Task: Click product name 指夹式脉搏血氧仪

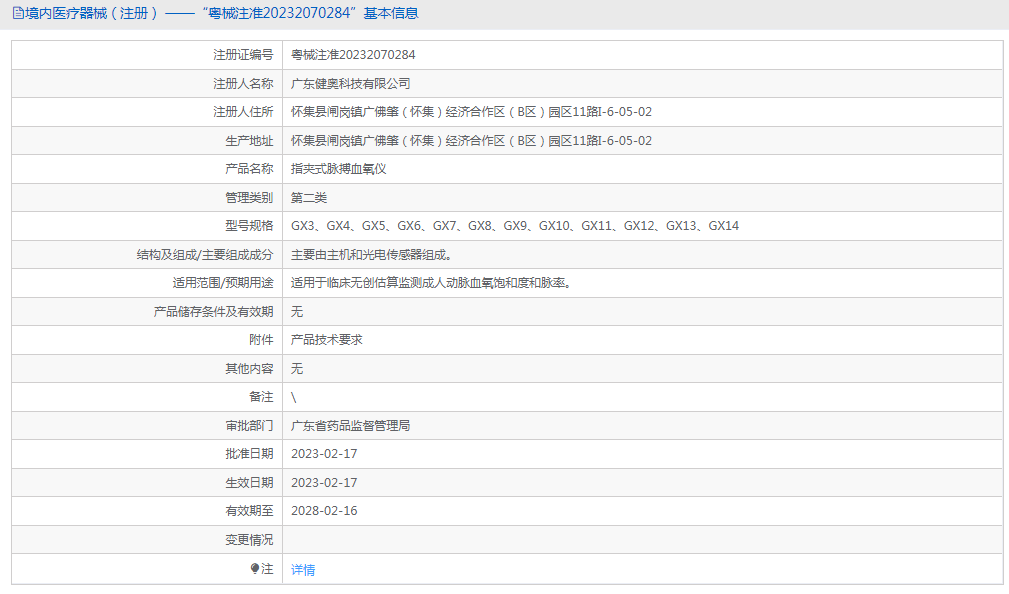Action: [x=338, y=169]
